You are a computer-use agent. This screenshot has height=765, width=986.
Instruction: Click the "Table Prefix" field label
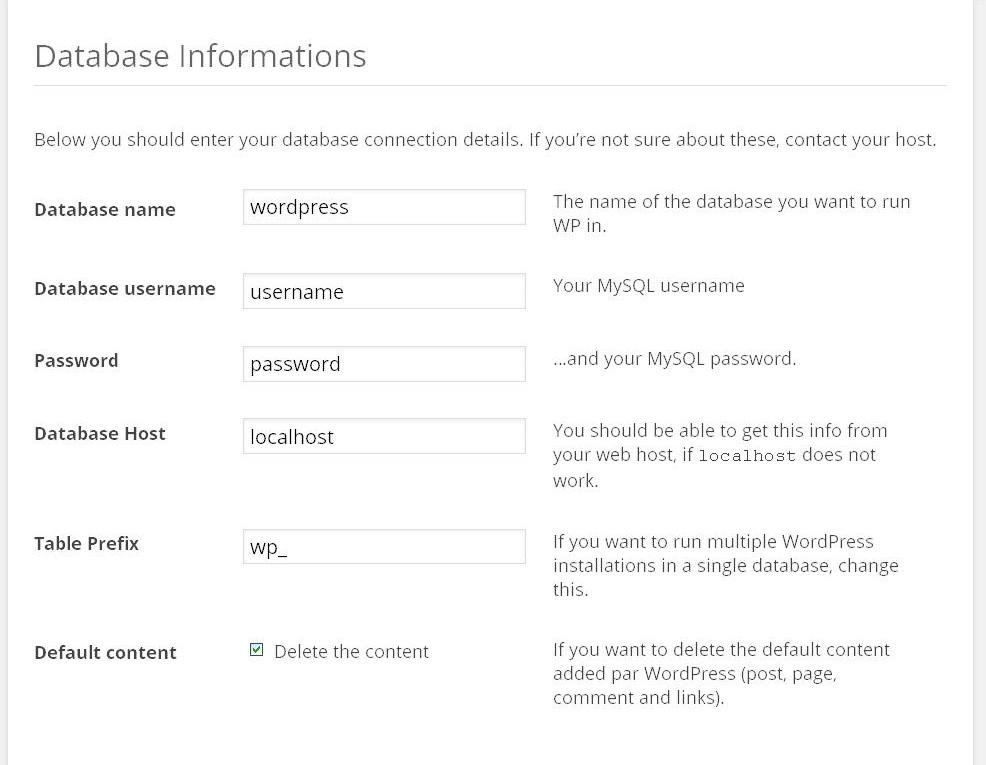click(x=86, y=543)
